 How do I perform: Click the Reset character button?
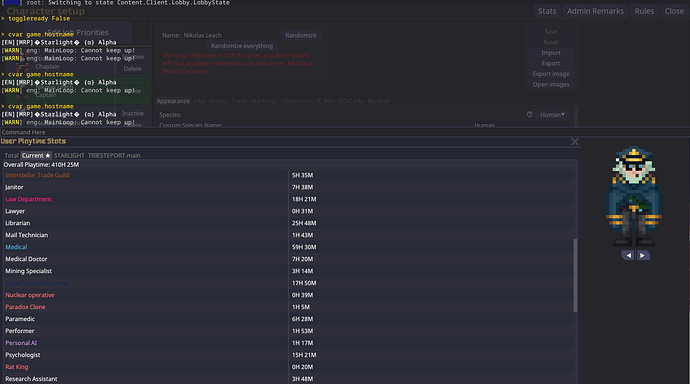(x=551, y=42)
